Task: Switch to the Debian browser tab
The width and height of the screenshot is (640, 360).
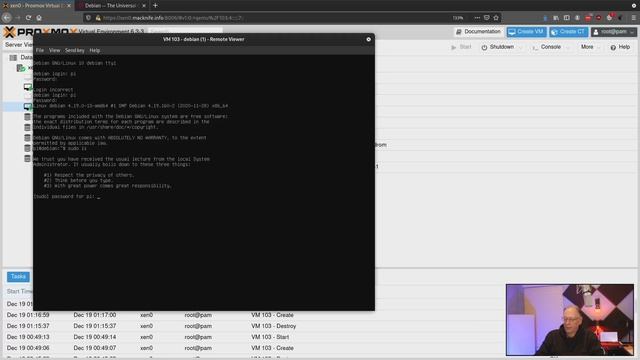Action: click(111, 6)
